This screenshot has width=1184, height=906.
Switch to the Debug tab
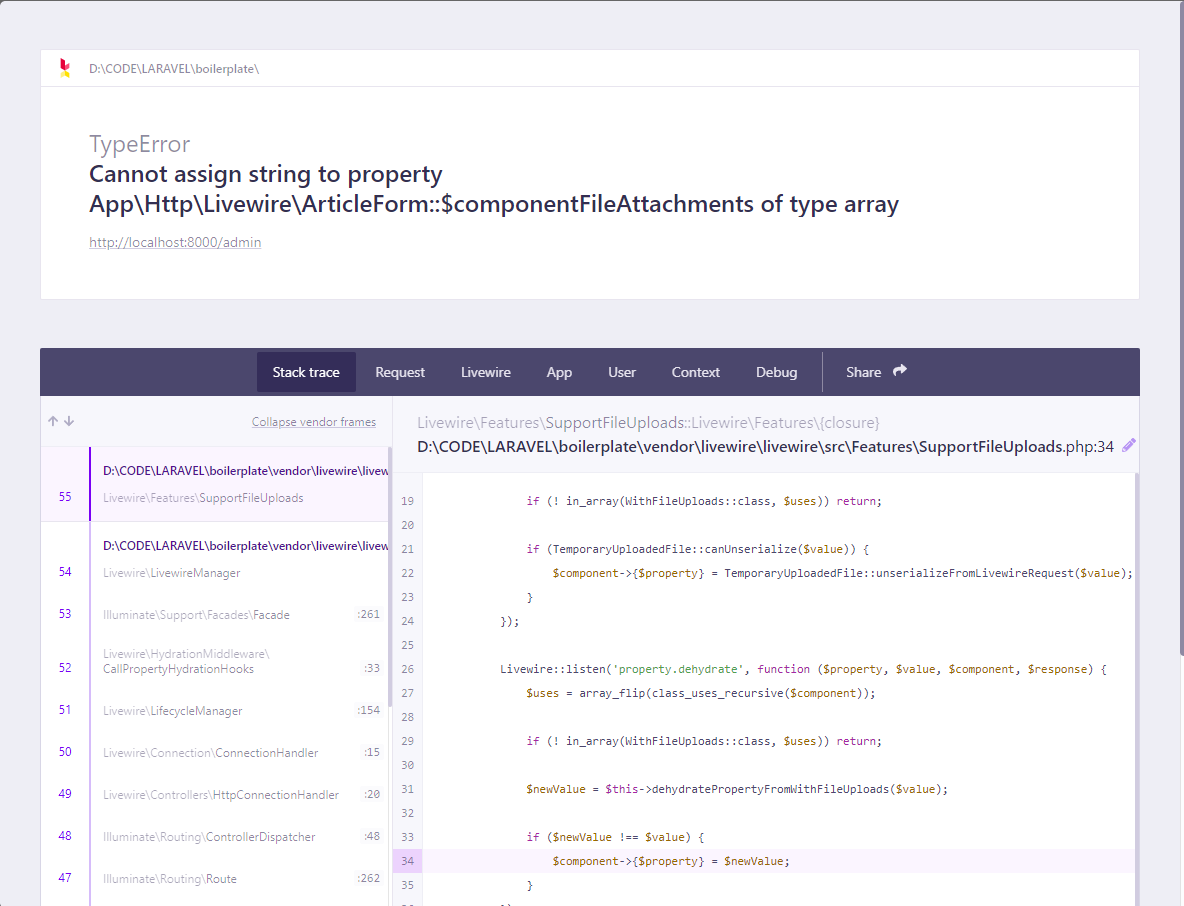[776, 372]
